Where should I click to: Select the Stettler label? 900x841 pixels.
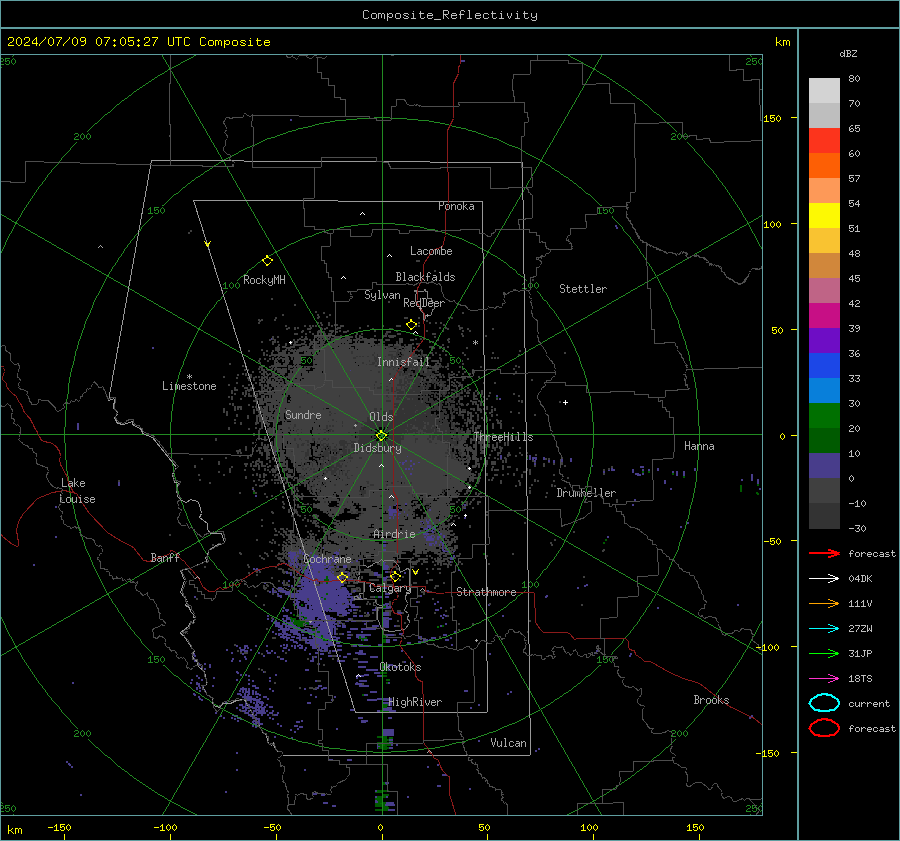coord(583,289)
